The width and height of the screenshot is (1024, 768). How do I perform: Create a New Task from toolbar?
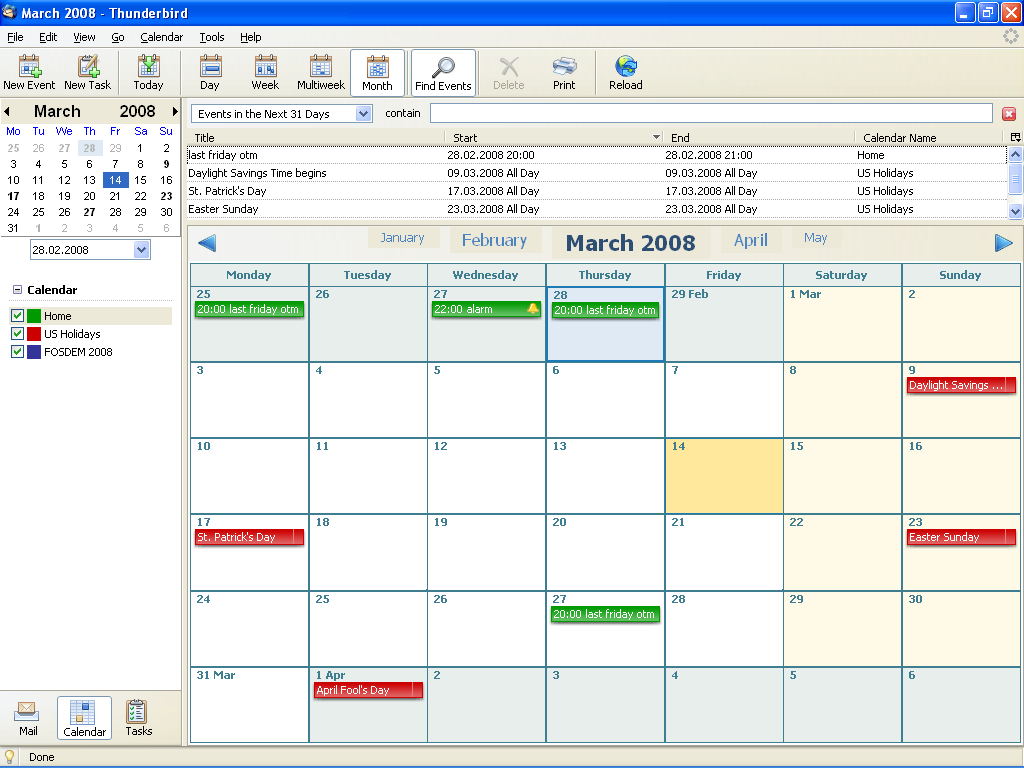point(88,72)
